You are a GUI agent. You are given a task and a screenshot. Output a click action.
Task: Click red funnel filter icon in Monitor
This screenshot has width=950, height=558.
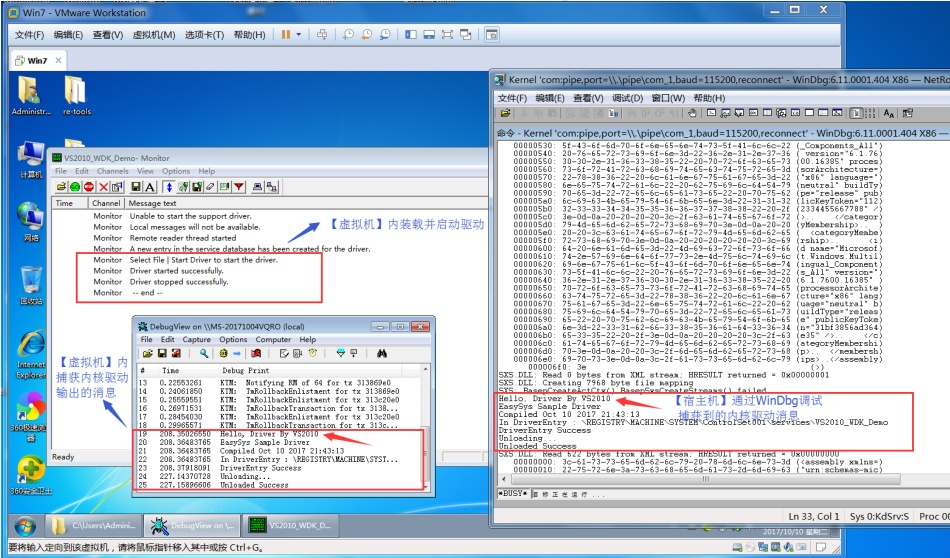239,187
